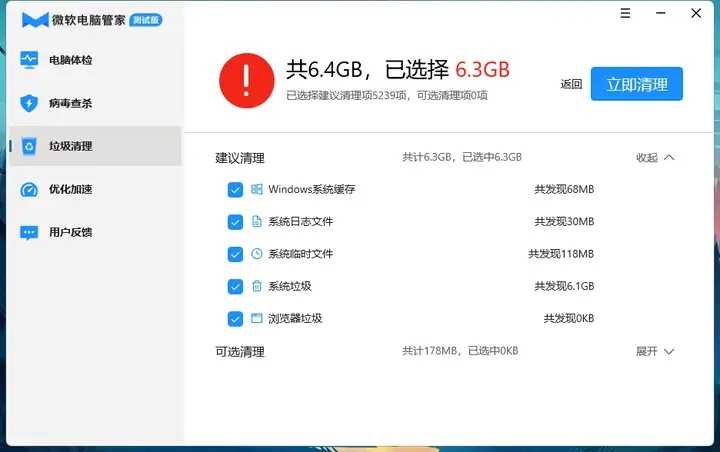Click the 立即清理 button
This screenshot has height=452, width=720.
pyautogui.click(x=636, y=84)
